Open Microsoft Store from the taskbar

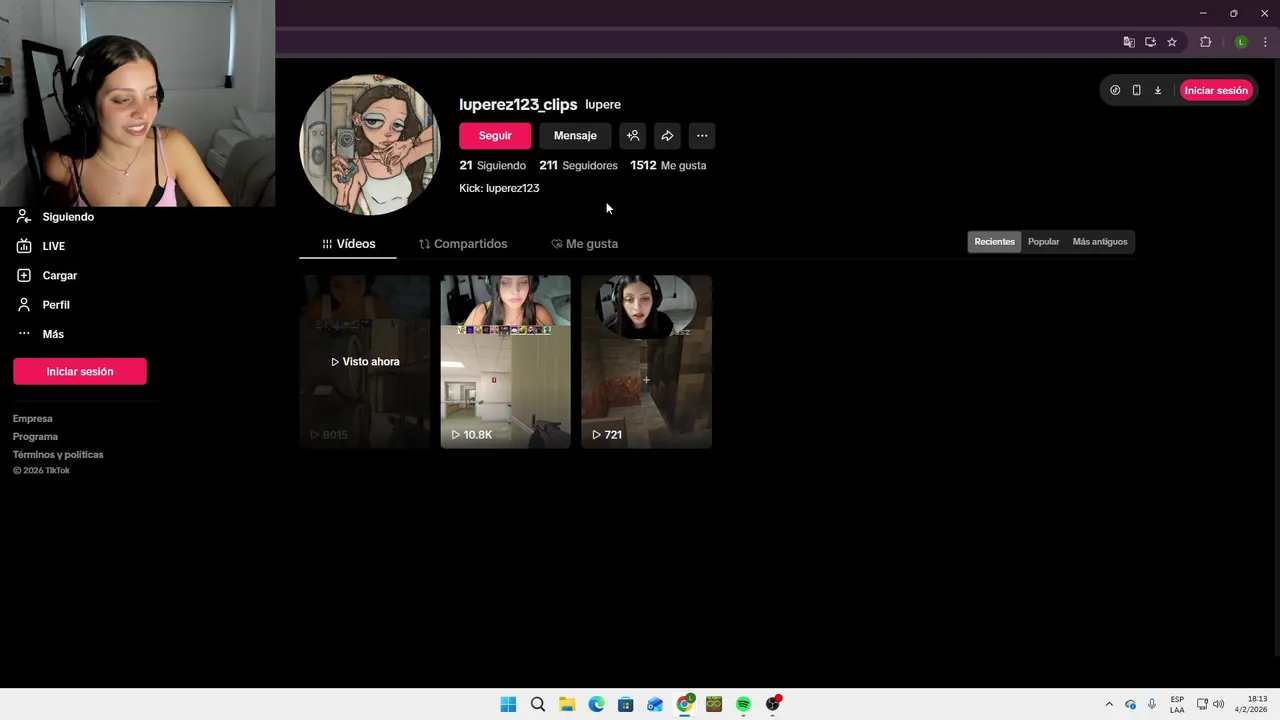(626, 705)
